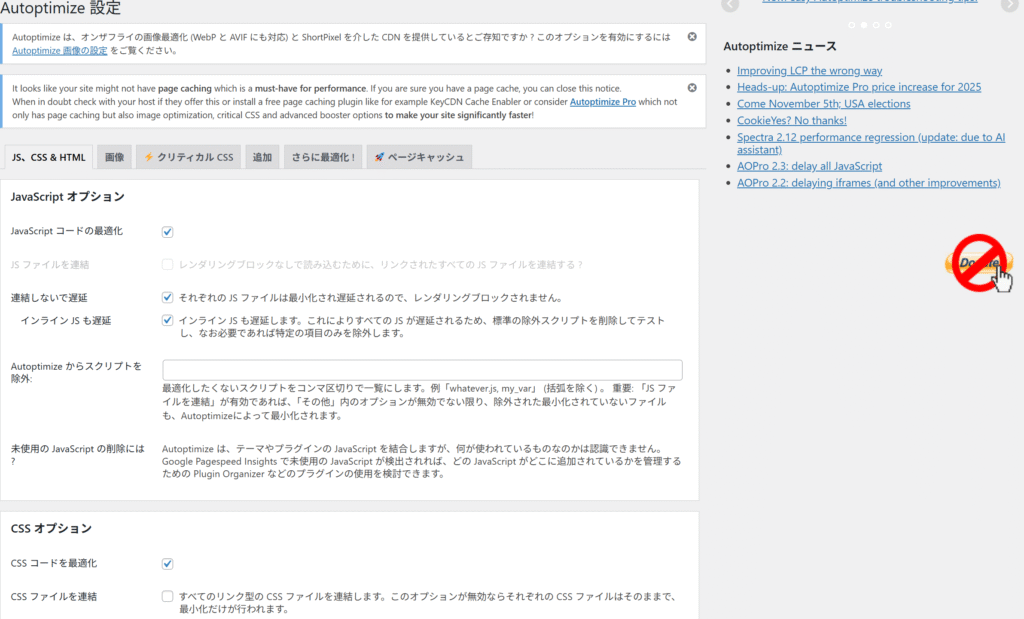Switch to the JS、CSS & HTML tab

tap(48, 157)
